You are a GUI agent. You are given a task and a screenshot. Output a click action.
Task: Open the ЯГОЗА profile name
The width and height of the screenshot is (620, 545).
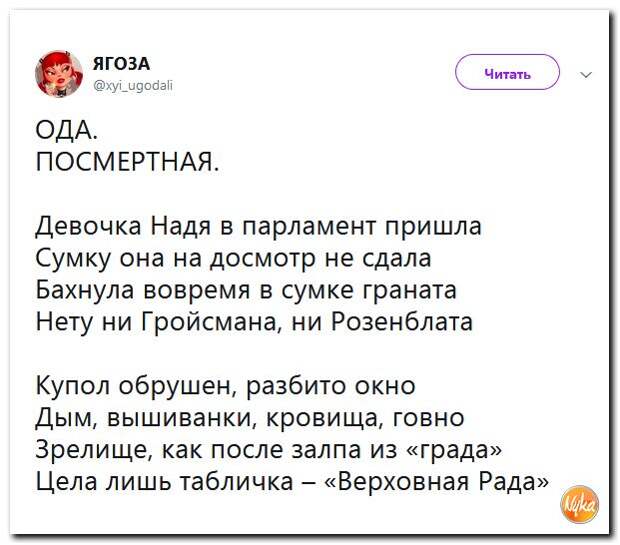121,64
